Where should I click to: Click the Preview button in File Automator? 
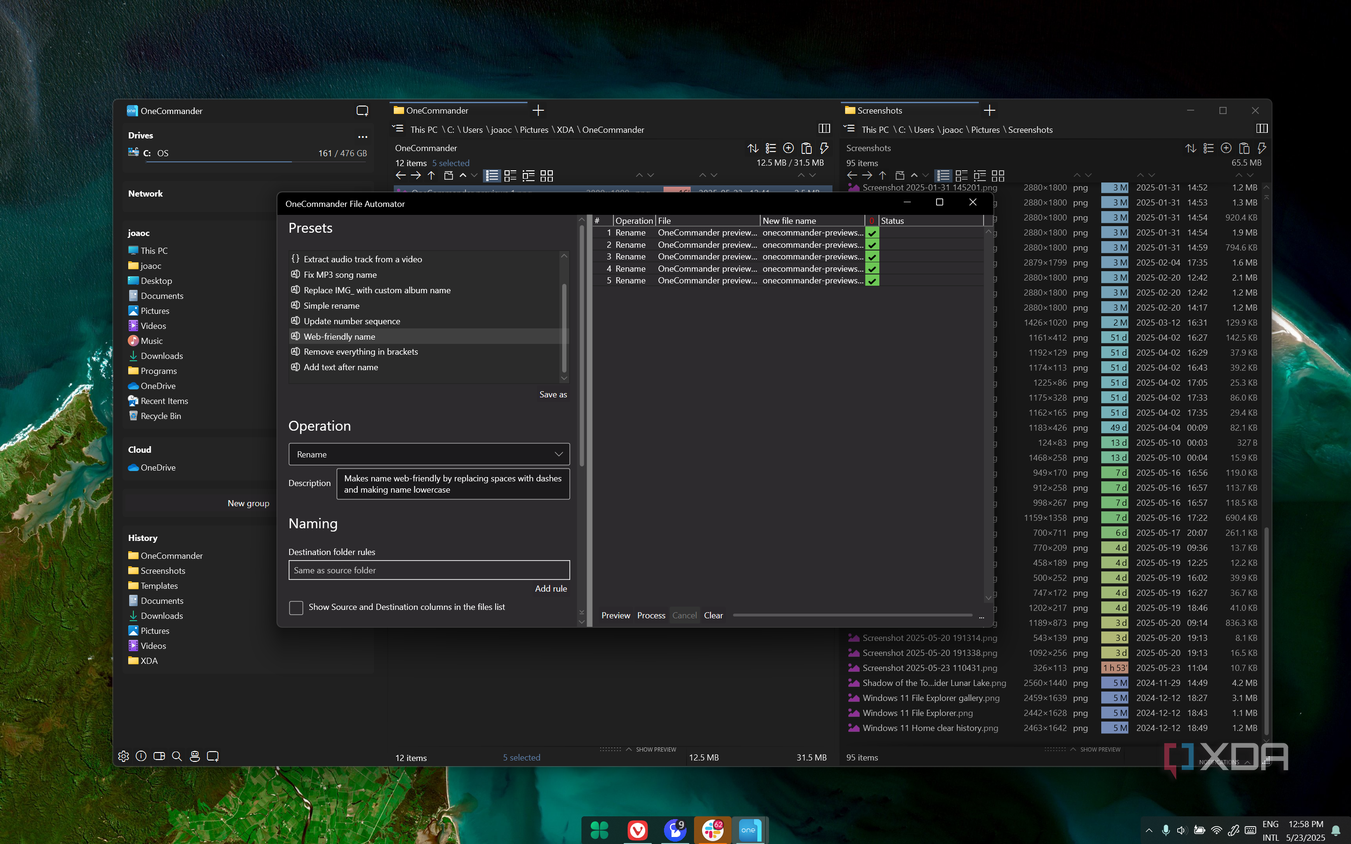tap(616, 616)
